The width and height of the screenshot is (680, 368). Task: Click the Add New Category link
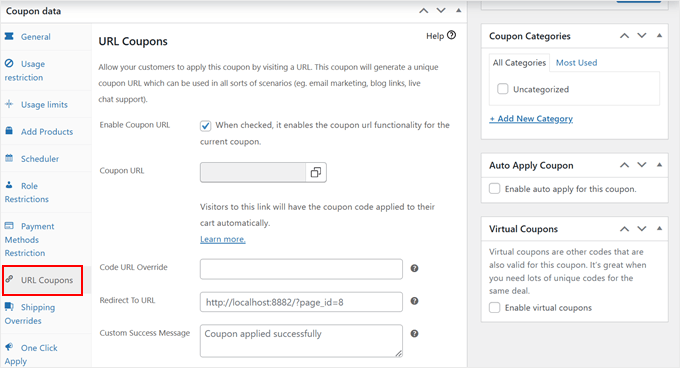pyautogui.click(x=531, y=118)
